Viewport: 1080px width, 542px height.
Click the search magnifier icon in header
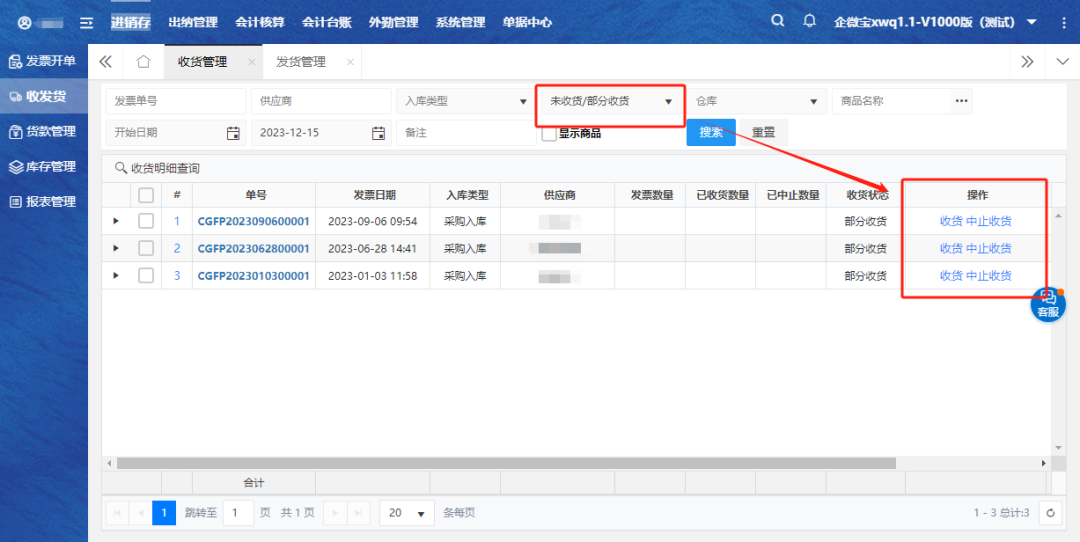778,21
